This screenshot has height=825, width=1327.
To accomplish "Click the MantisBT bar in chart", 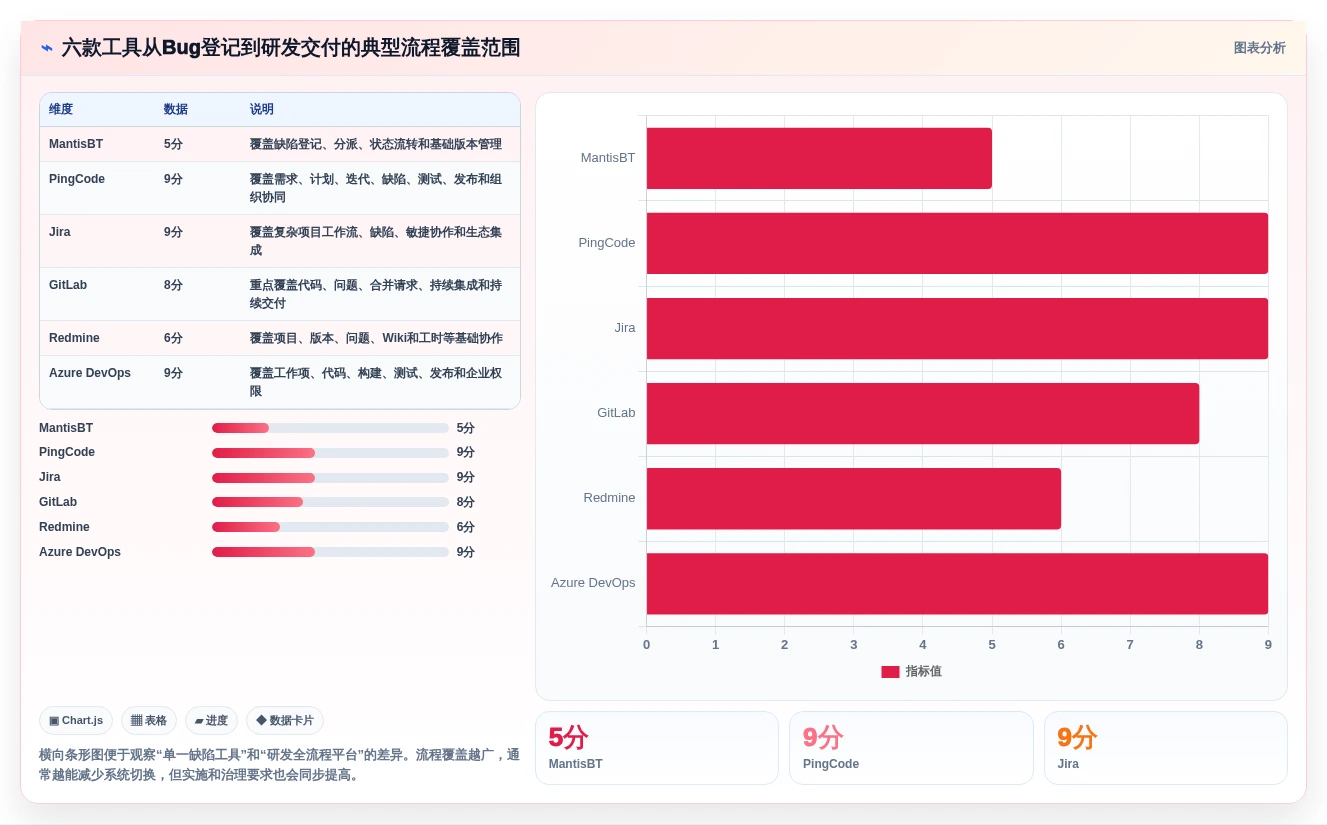I will [819, 158].
